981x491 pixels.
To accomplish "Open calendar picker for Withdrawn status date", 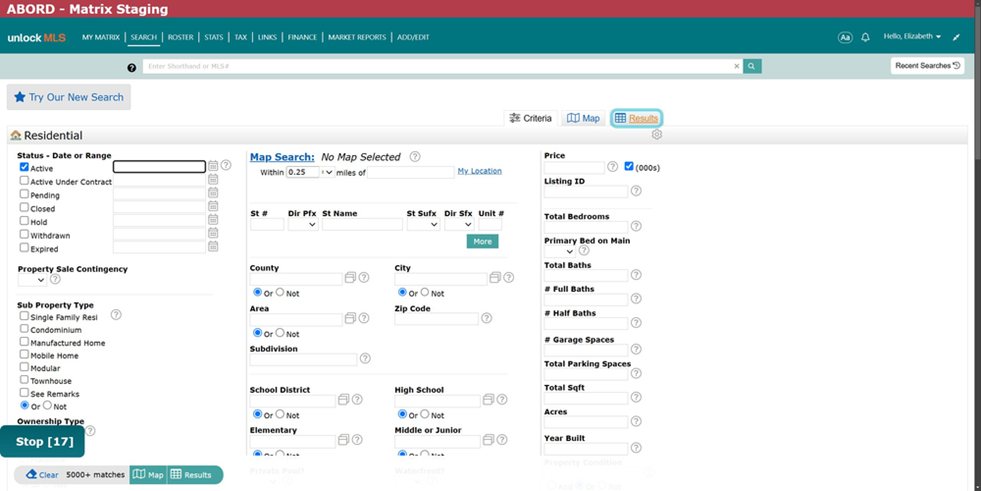I will (213, 233).
